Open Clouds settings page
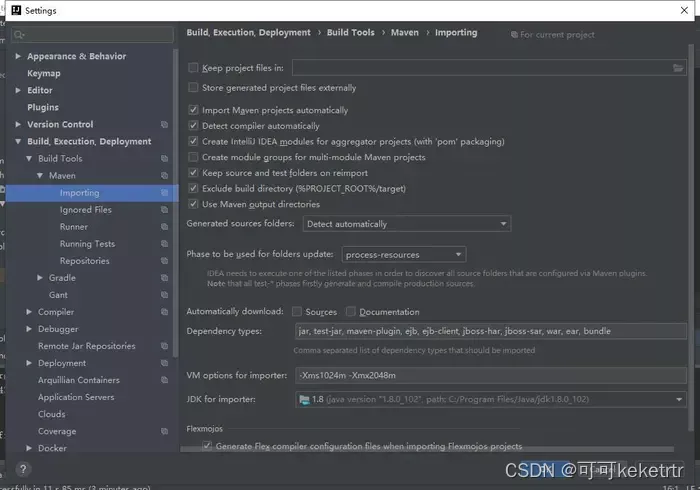This screenshot has width=700, height=490. 52,414
